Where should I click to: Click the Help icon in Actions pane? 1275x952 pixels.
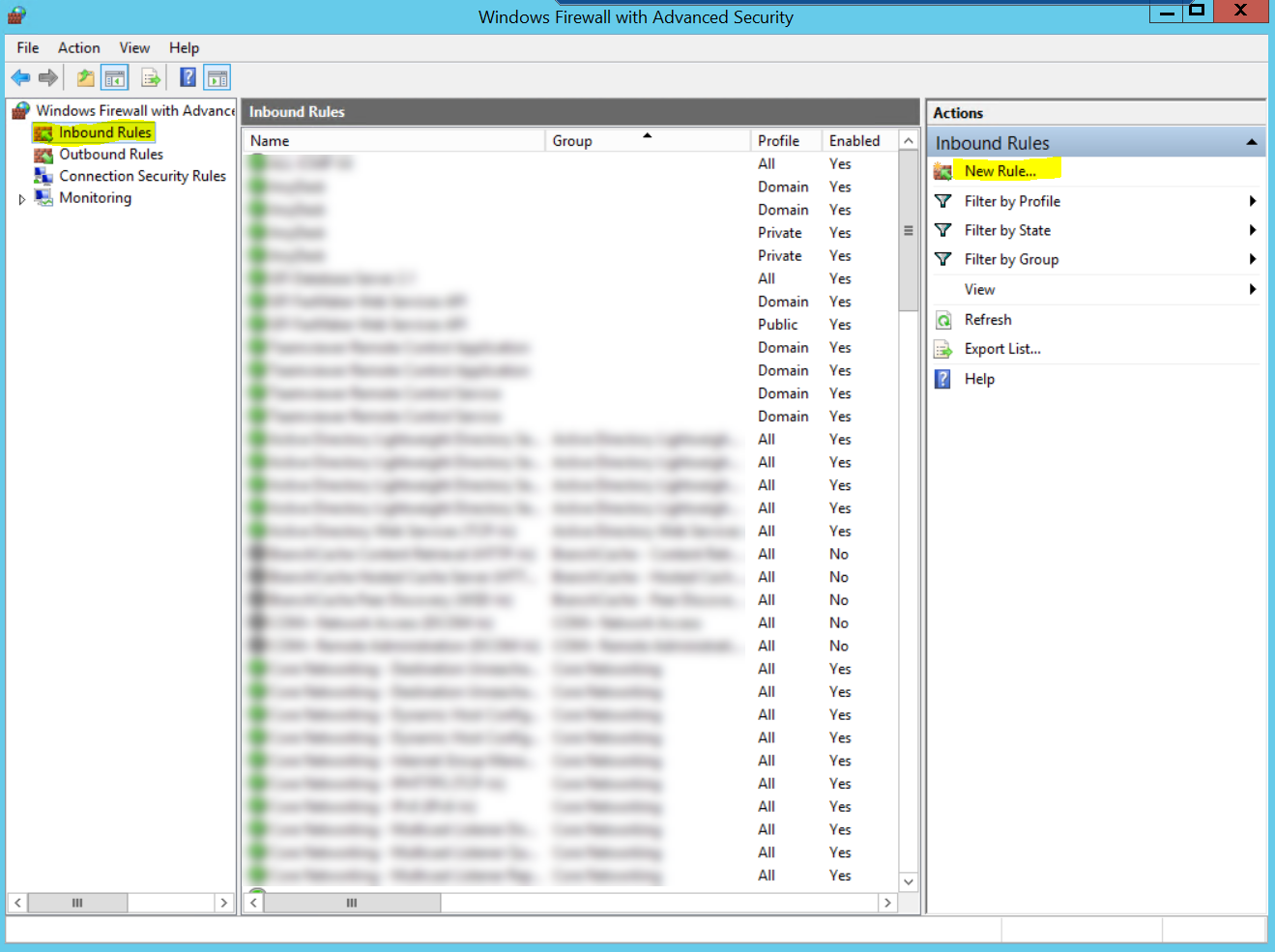pos(943,379)
